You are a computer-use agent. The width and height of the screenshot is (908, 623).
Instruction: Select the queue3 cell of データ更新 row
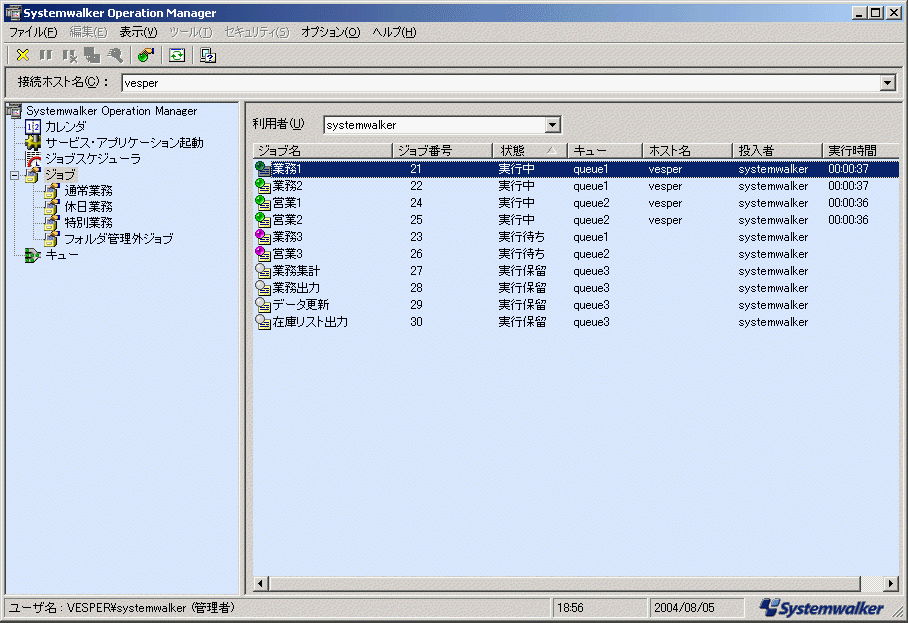[x=591, y=305]
